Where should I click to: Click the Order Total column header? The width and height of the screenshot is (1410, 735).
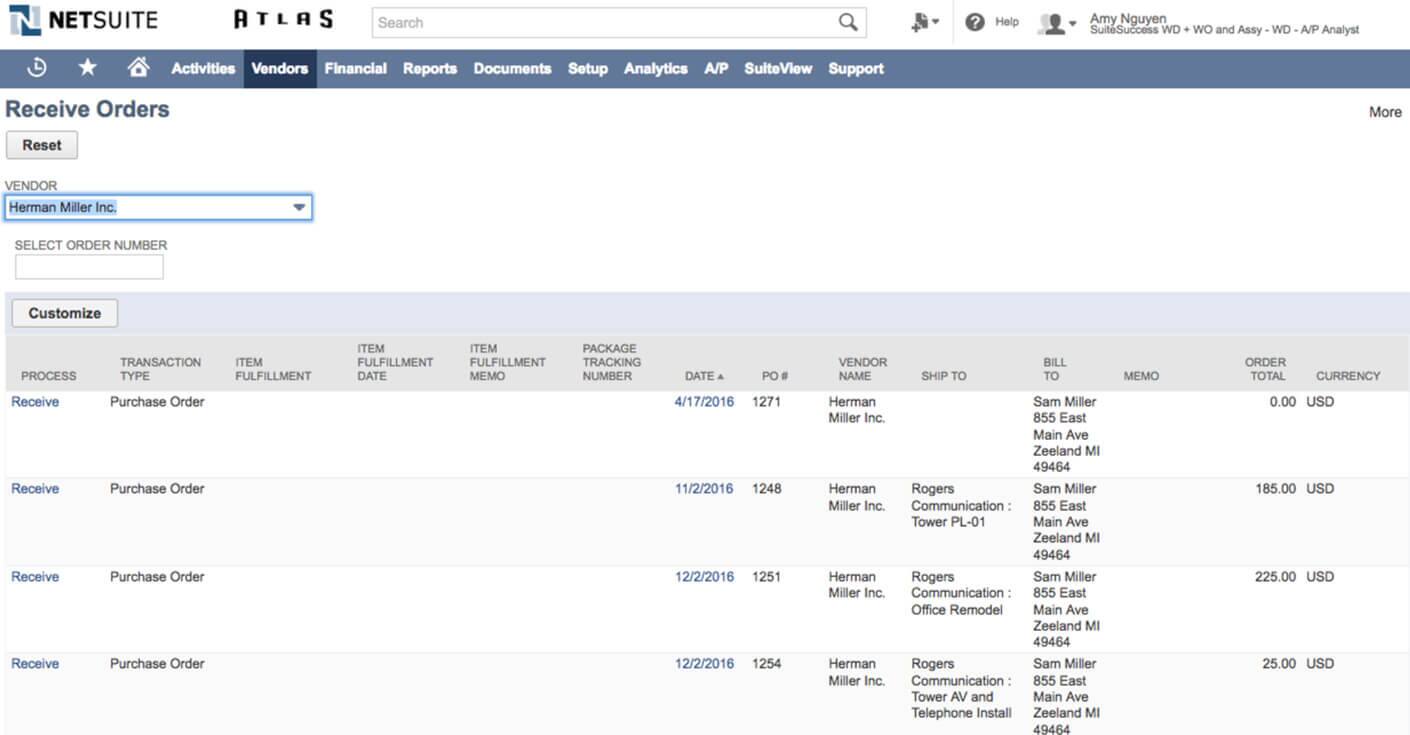1265,369
